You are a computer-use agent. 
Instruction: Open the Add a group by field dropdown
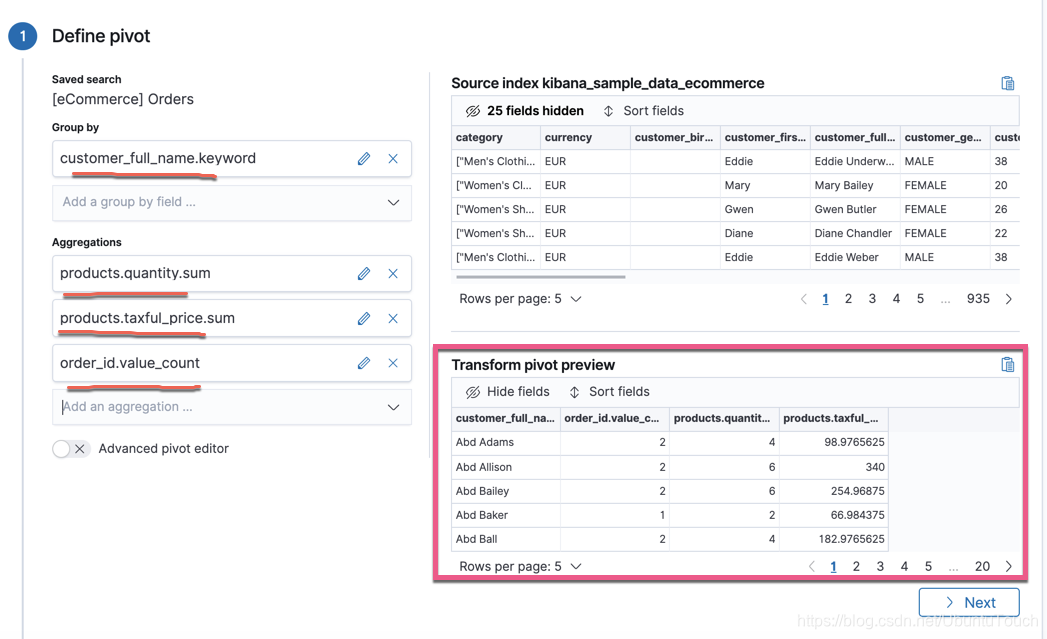tap(231, 203)
